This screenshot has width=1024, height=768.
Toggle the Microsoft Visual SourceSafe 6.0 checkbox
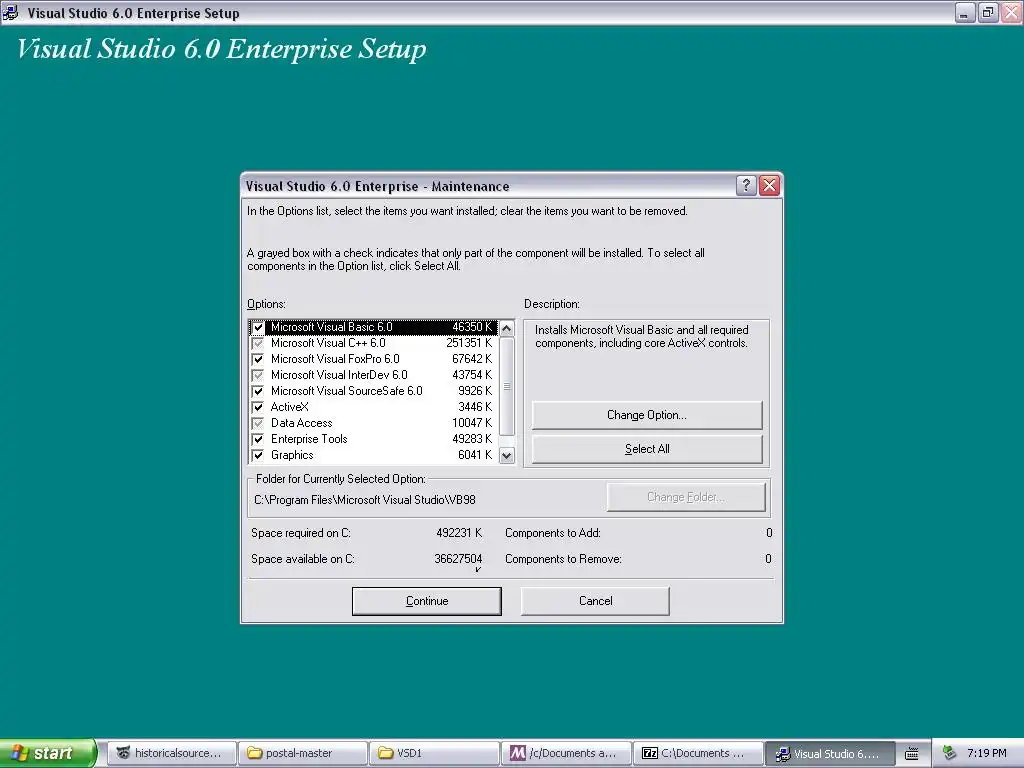[x=258, y=391]
